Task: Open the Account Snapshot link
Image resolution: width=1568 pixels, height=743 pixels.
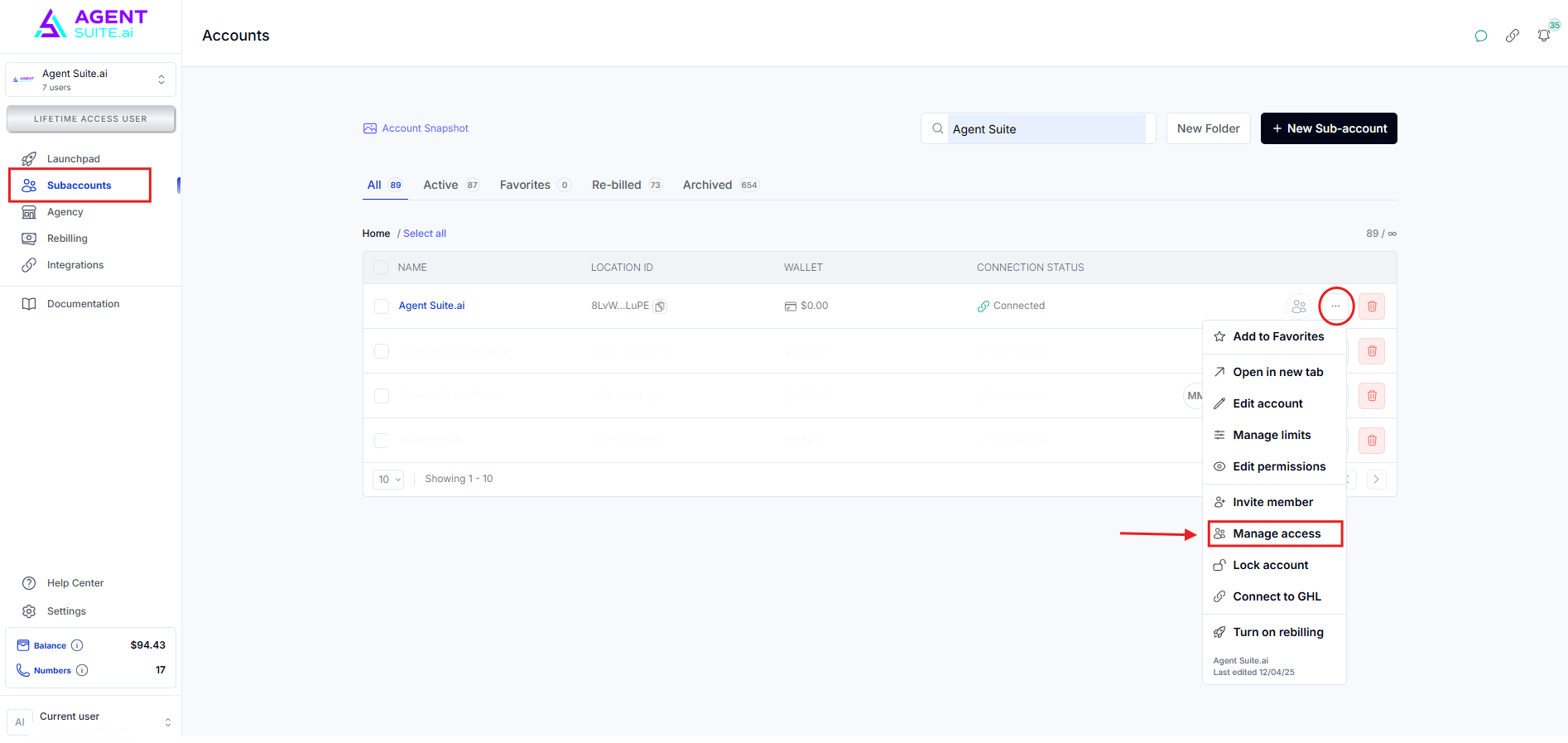Action: (x=425, y=128)
